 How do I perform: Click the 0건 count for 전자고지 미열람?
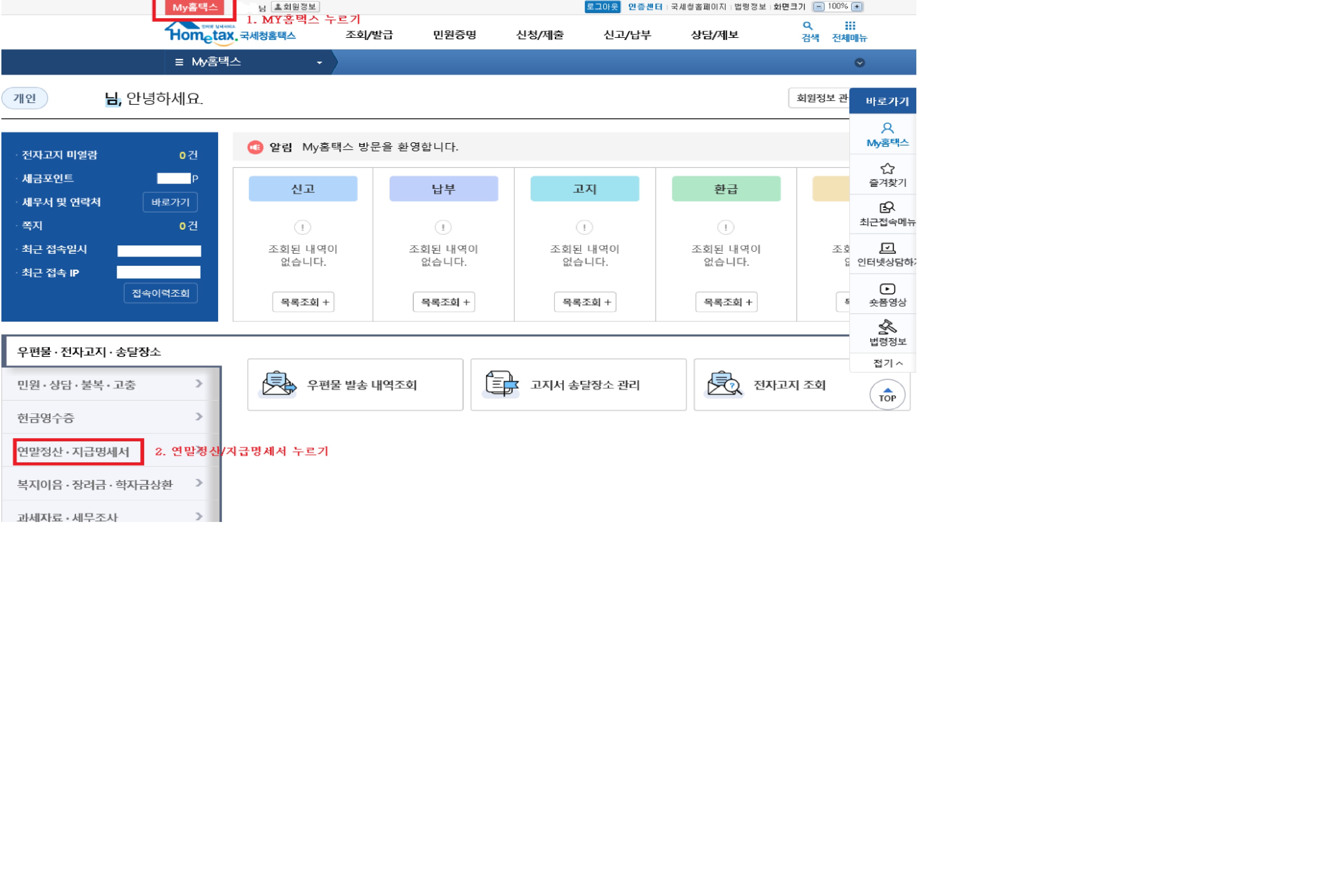point(188,155)
